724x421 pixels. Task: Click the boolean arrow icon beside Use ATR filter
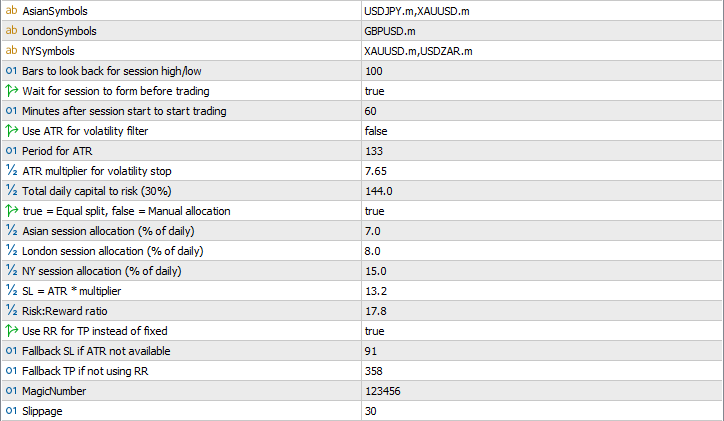(12, 131)
